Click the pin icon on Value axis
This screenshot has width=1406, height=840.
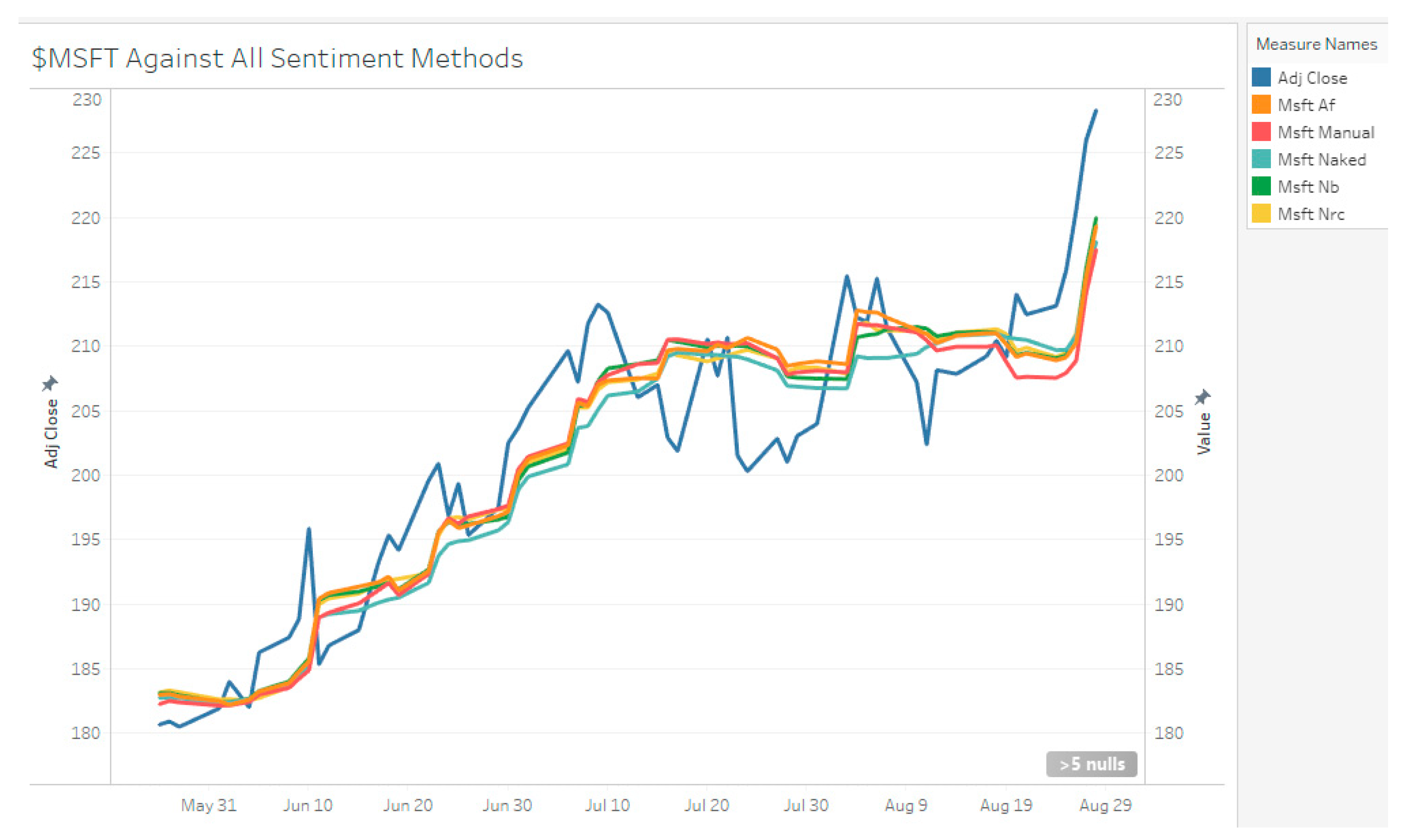1202,397
